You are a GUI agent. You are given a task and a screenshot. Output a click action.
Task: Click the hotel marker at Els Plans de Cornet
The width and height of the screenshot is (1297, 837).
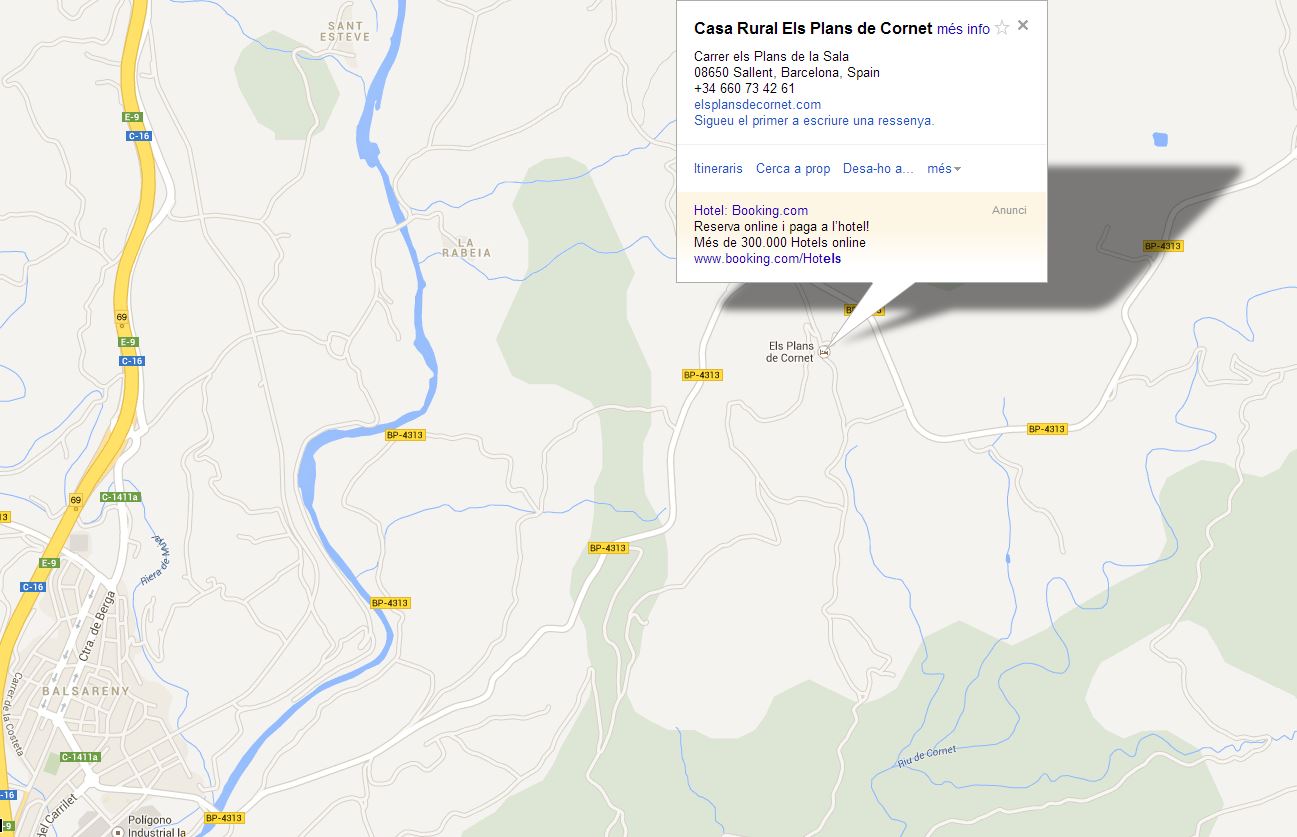(824, 352)
